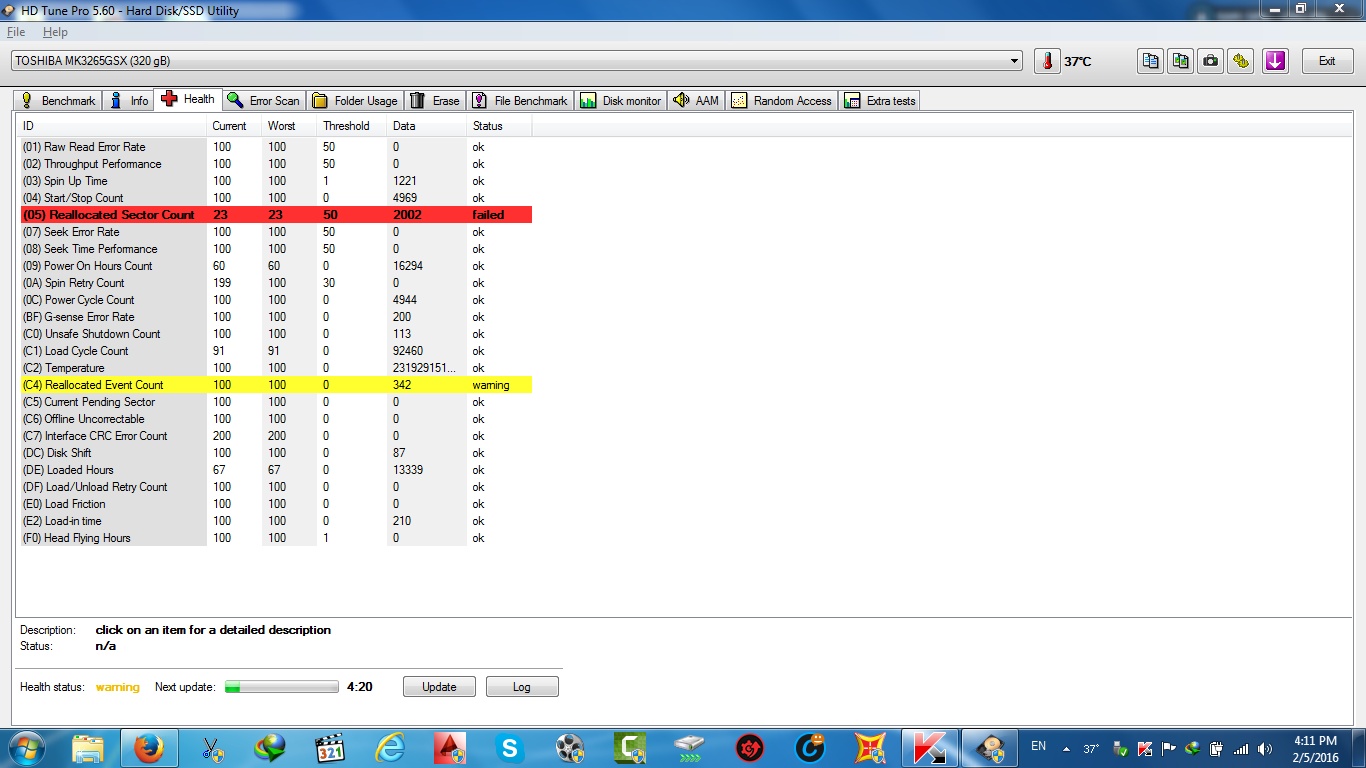Viewport: 1366px width, 768px height.
Task: Switch to the AAM tab
Action: click(697, 100)
